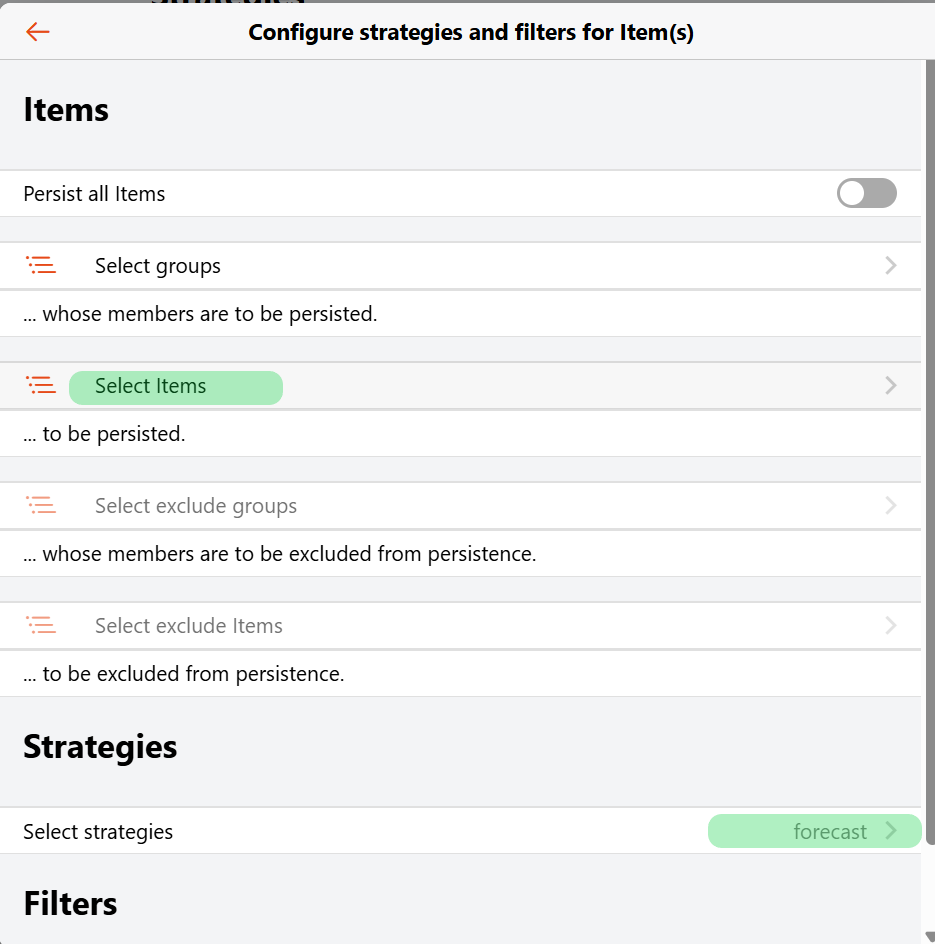Expand the Select Items chevron

pyautogui.click(x=890, y=386)
